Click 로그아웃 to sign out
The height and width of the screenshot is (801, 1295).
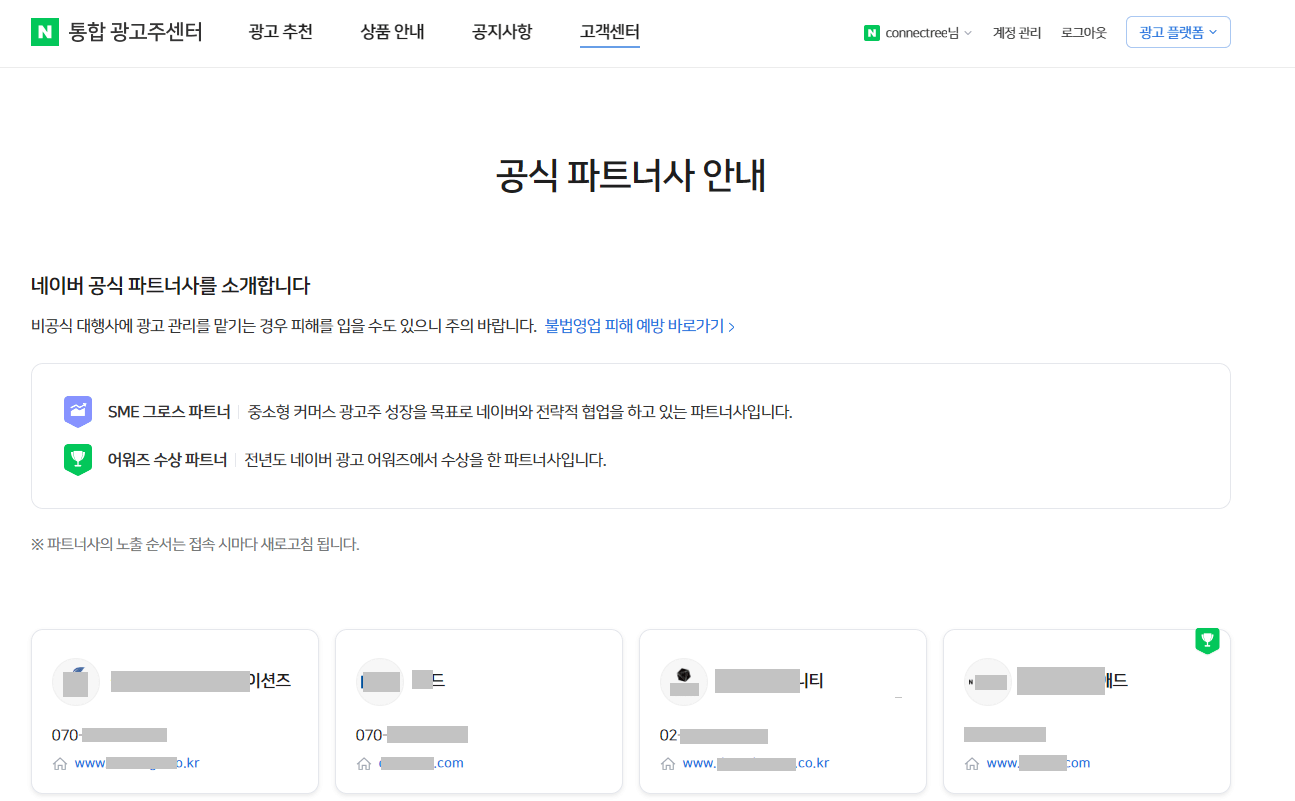coord(1083,32)
